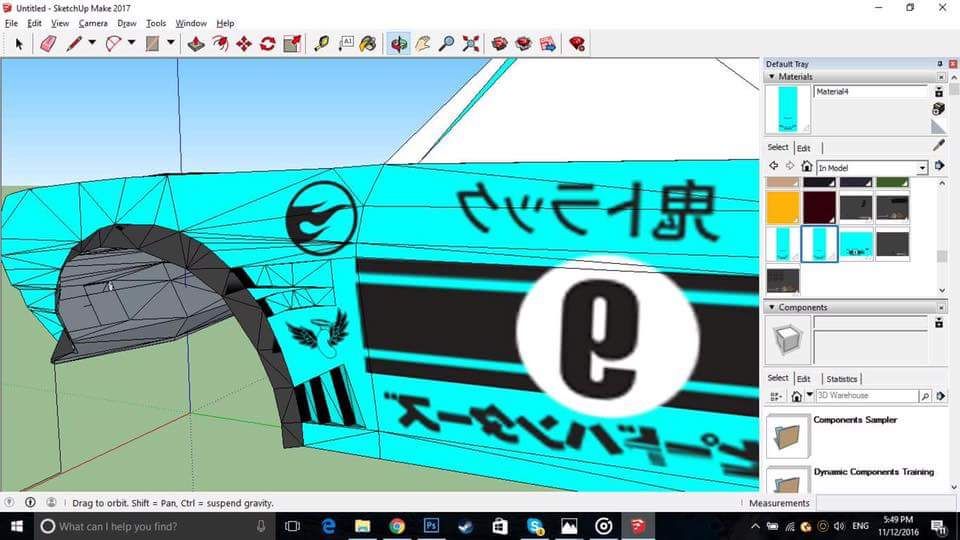Open the Camera menu
960x540 pixels.
(x=93, y=23)
